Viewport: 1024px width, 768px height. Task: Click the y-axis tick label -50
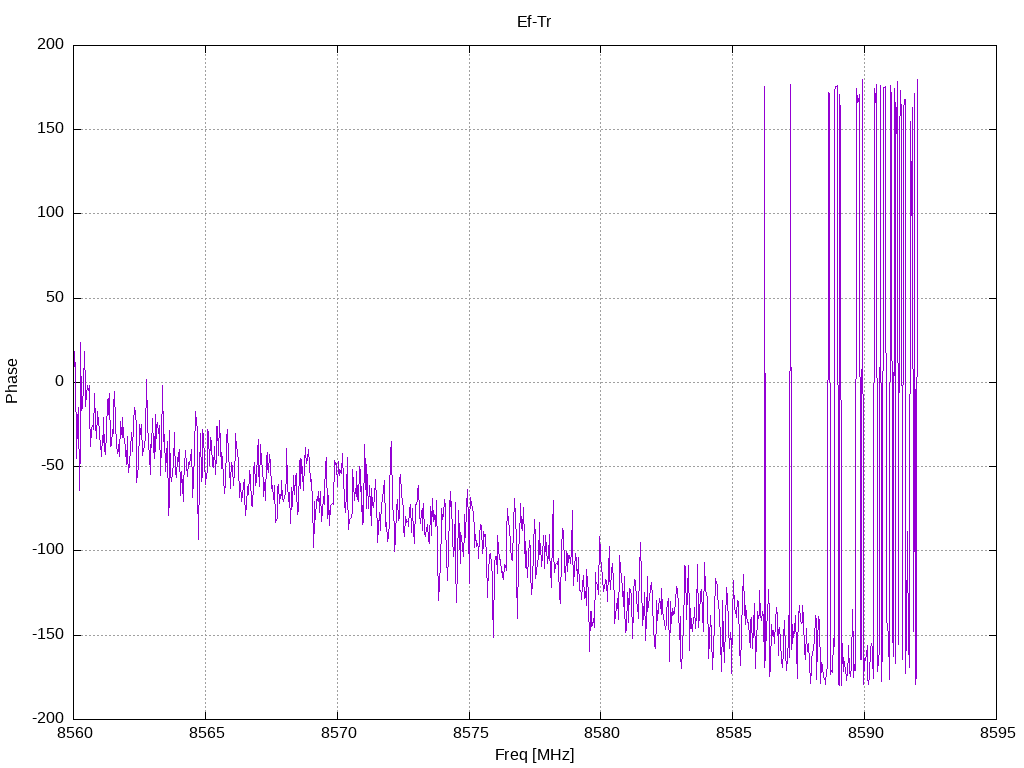(x=52, y=466)
